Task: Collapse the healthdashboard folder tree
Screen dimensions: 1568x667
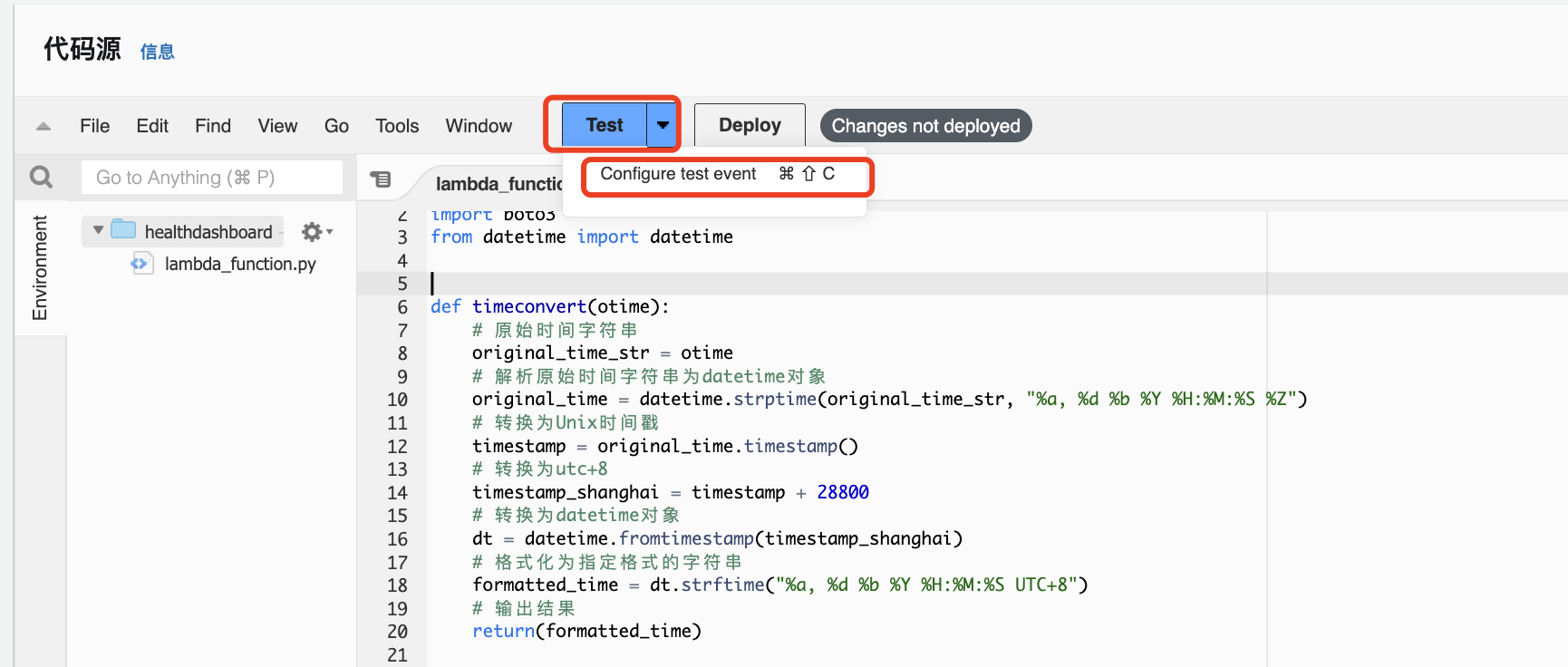Action: 98,230
